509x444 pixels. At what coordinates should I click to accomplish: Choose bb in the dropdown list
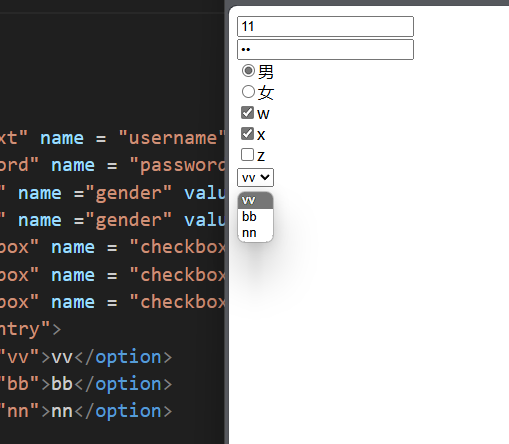tap(255, 217)
